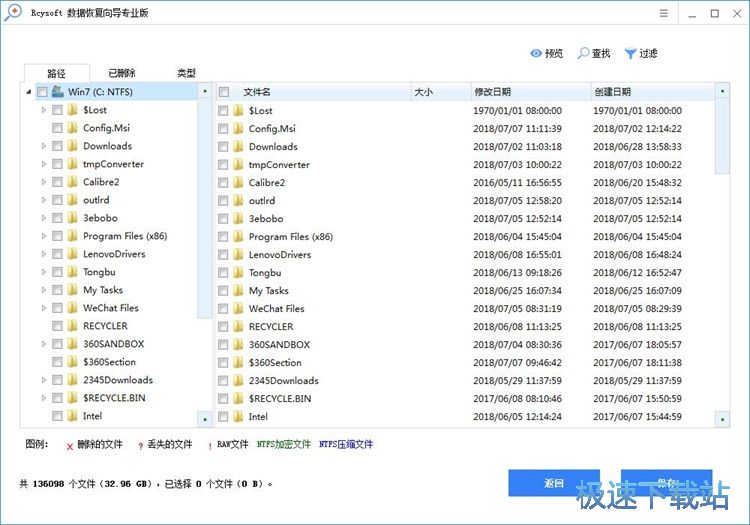The image size is (750, 525).
Task: Expand the outlrd tree node
Action: click(x=44, y=200)
